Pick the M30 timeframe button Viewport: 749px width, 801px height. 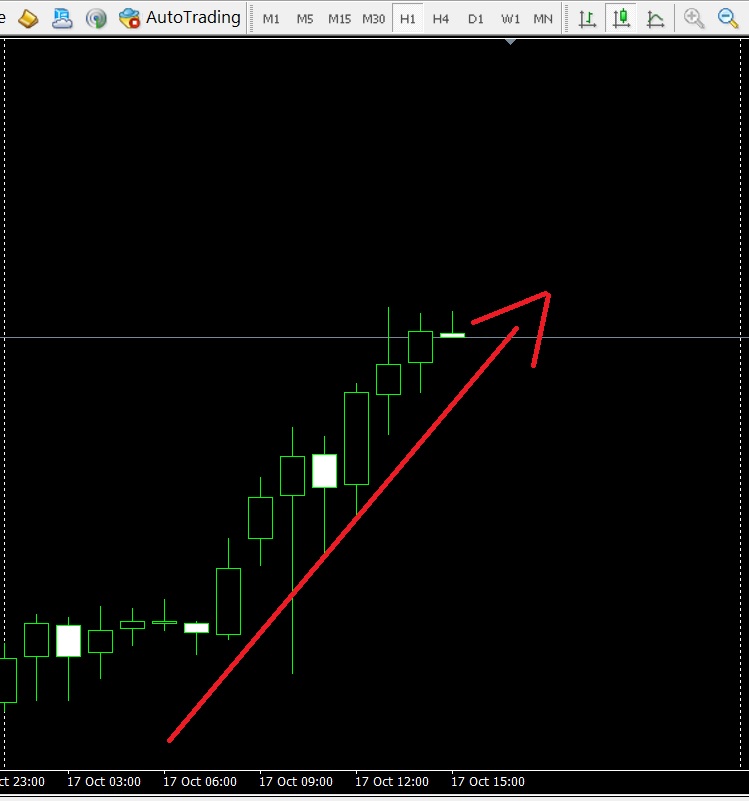click(x=373, y=19)
